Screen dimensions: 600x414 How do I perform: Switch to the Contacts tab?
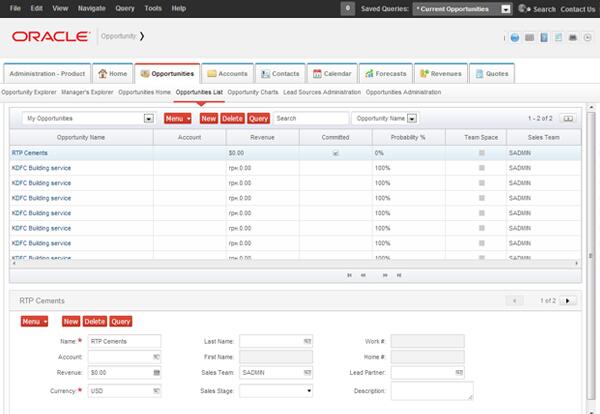[x=280, y=73]
